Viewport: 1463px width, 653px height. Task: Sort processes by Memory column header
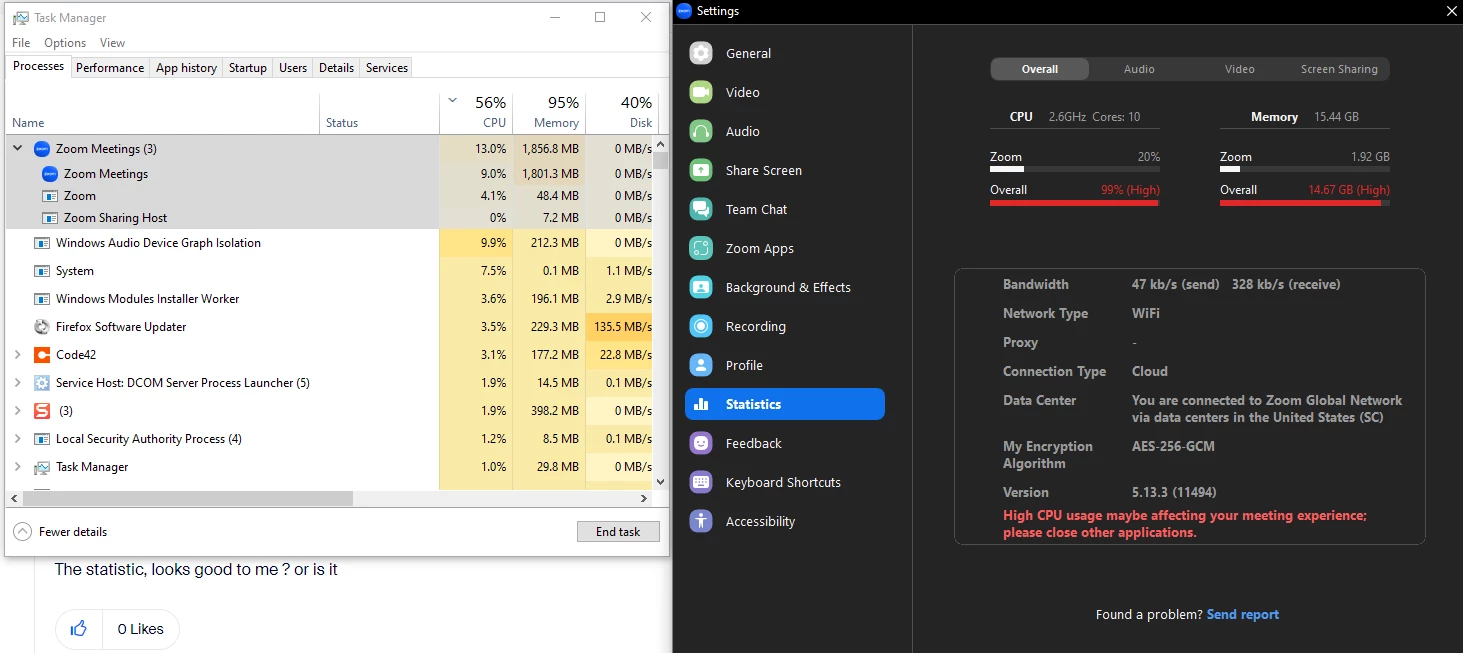coord(549,113)
